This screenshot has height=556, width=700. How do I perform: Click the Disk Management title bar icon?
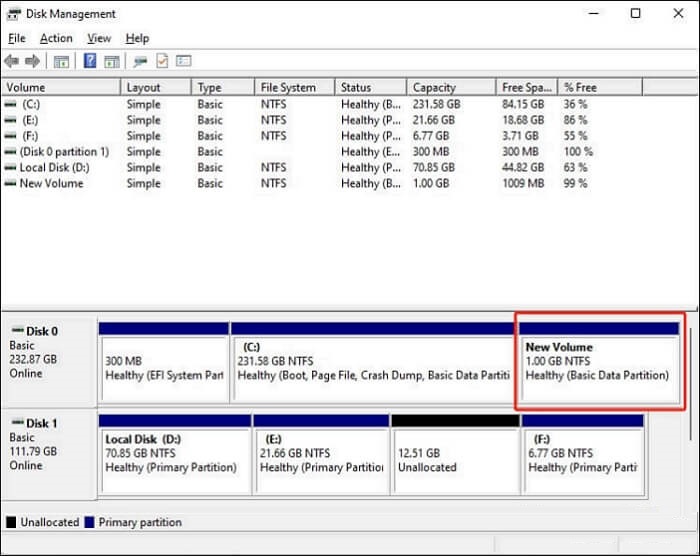tap(13, 14)
